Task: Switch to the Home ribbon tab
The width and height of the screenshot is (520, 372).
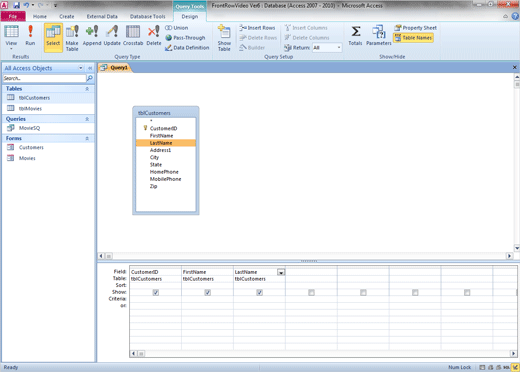Action: click(40, 16)
